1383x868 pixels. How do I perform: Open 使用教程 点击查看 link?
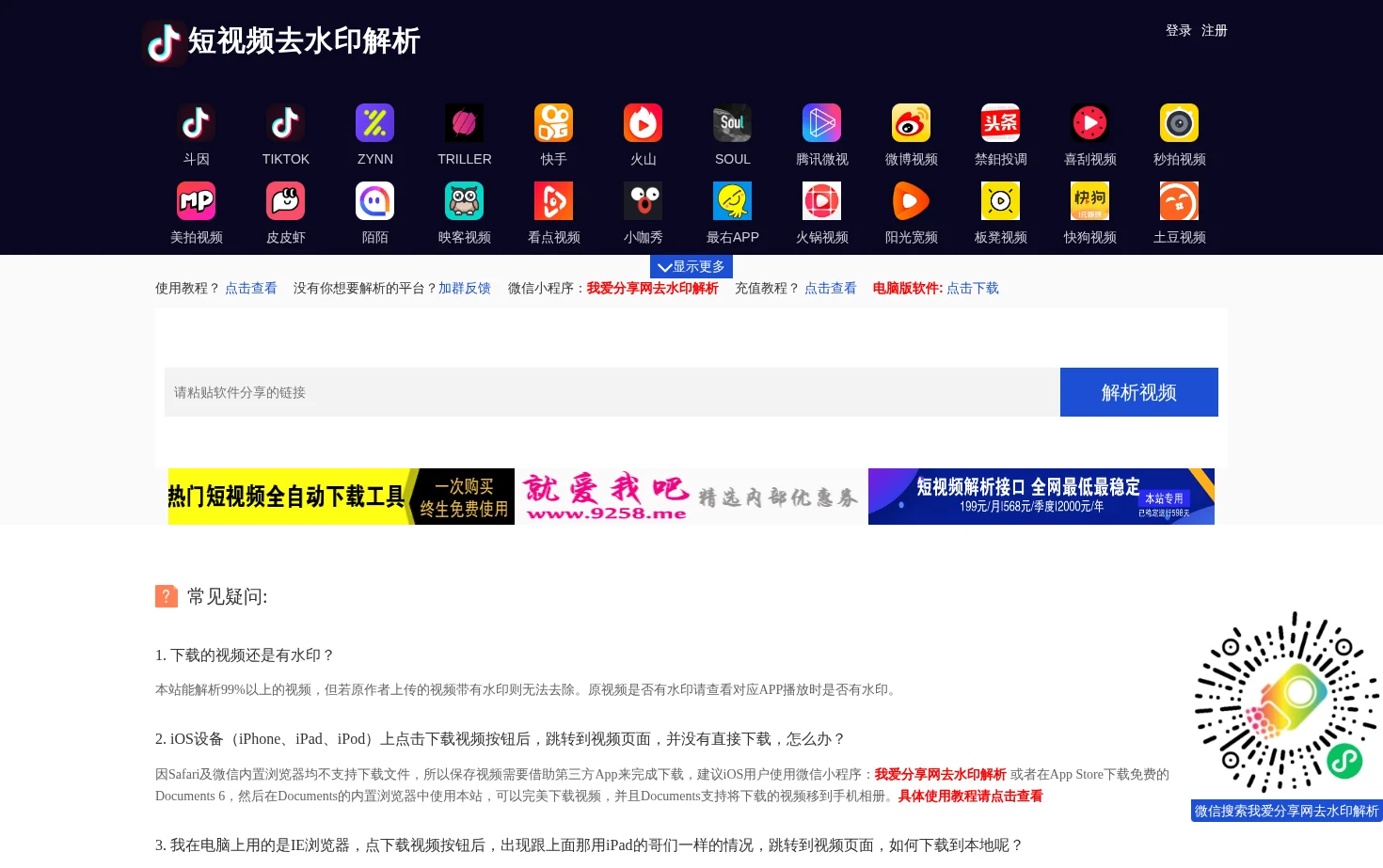[251, 289]
